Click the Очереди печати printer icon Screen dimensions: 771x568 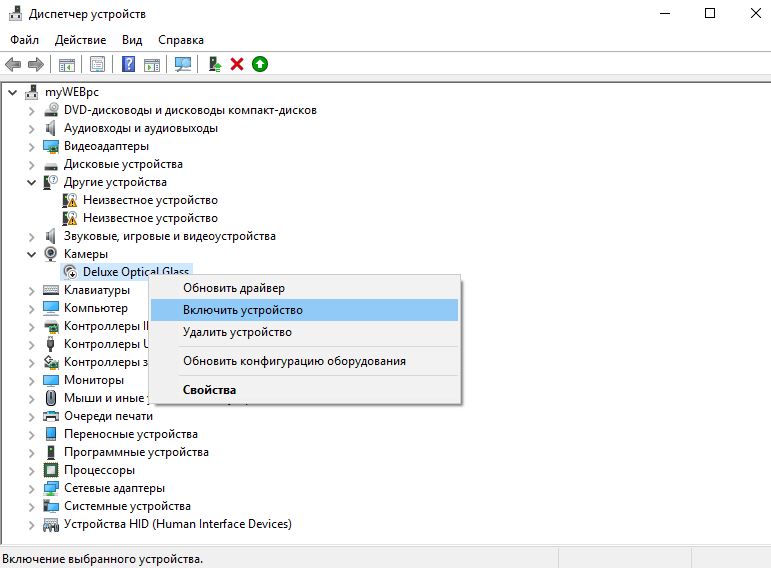[51, 416]
